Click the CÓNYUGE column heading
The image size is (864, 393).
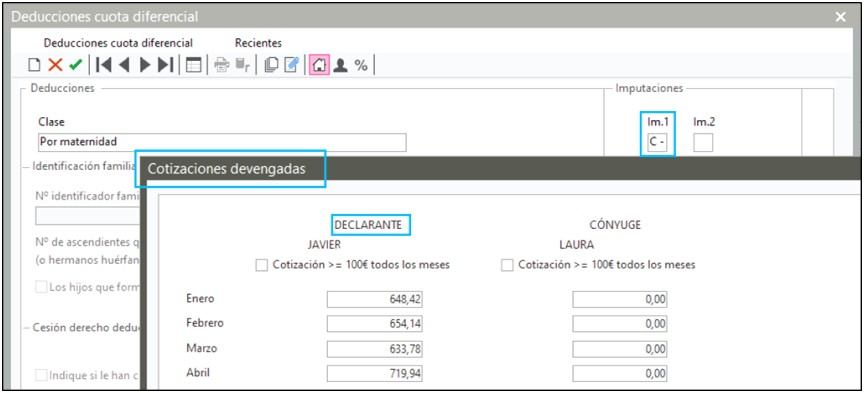click(615, 225)
